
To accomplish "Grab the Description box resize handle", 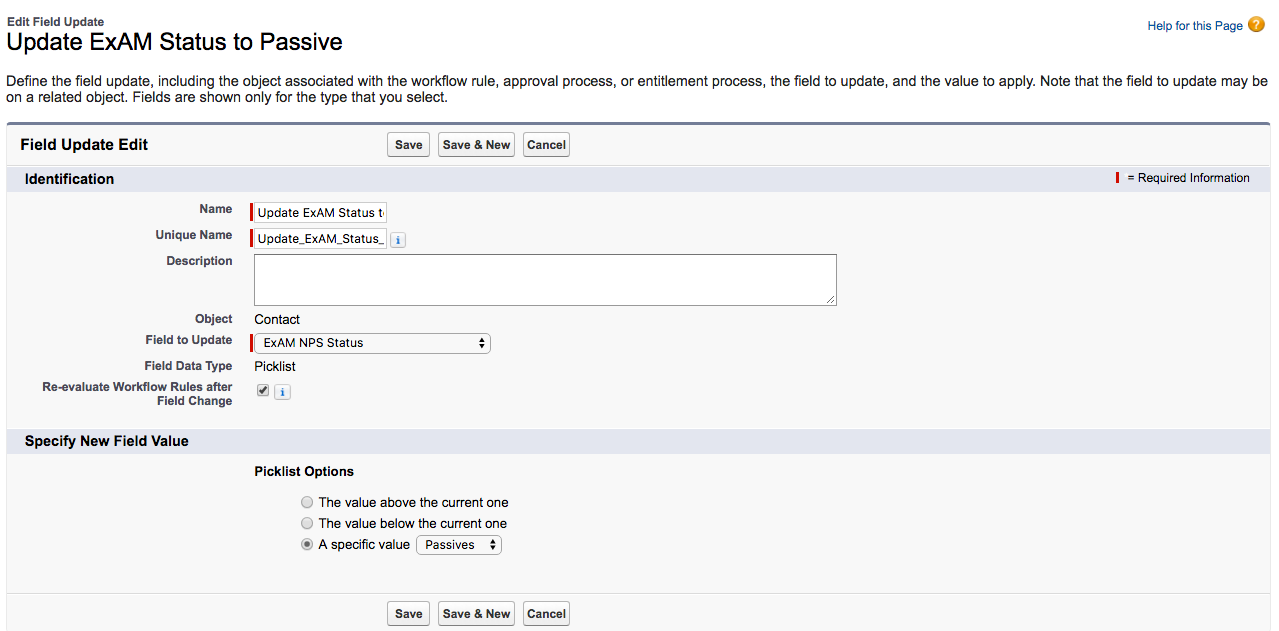I will (x=832, y=300).
